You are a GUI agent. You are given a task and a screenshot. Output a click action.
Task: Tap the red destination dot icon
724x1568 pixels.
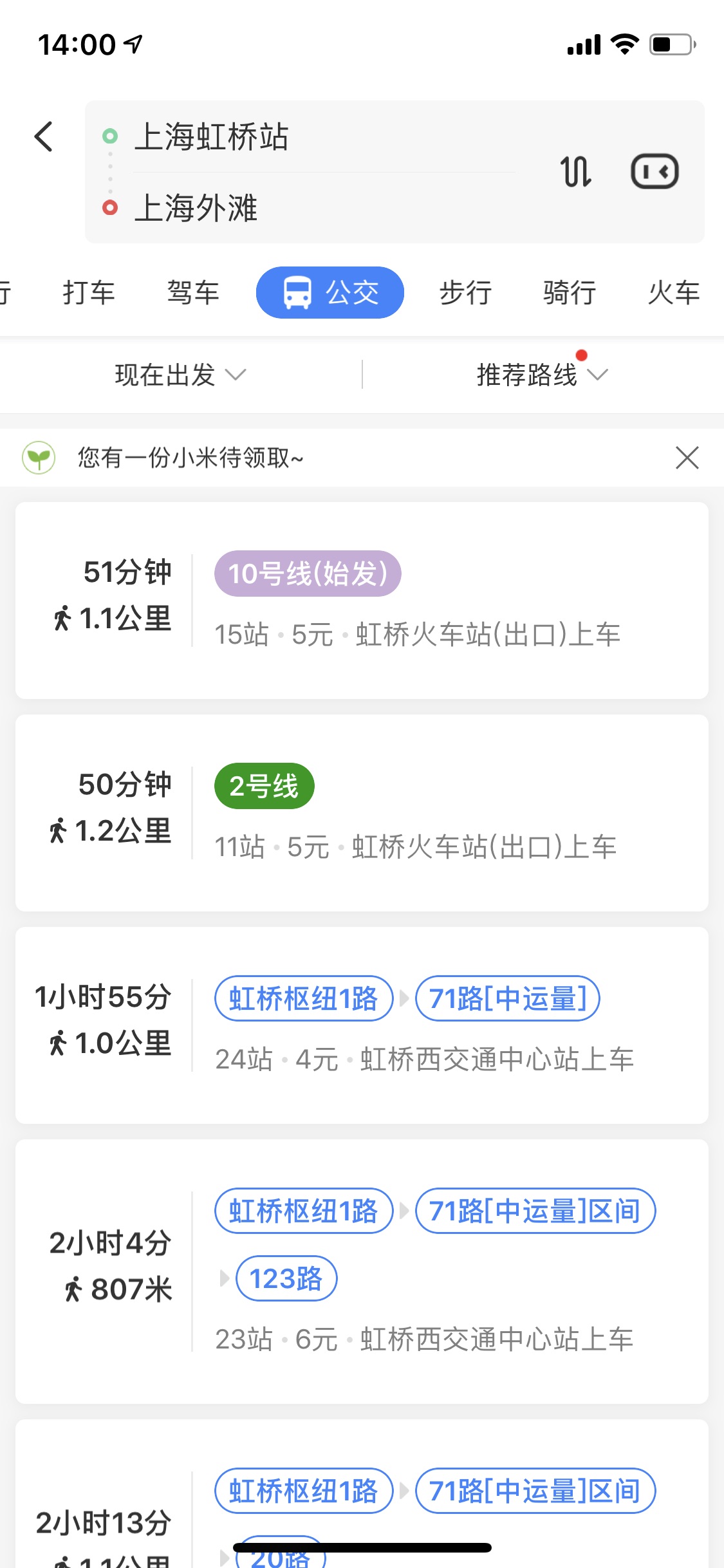click(110, 208)
